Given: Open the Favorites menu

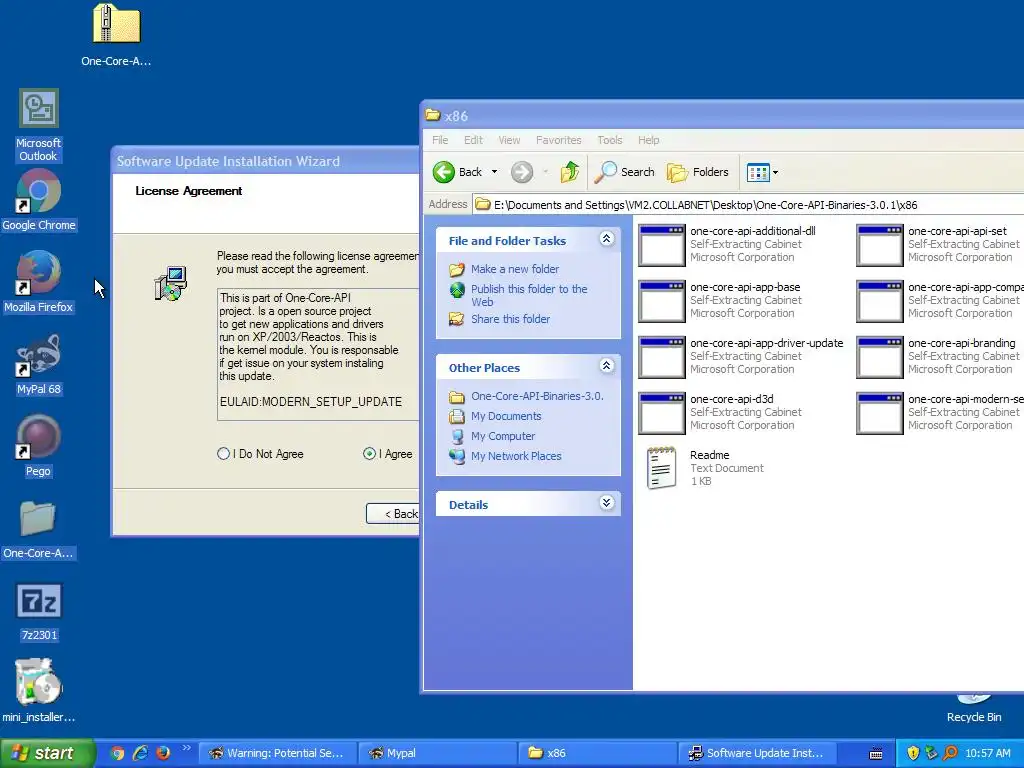Looking at the screenshot, I should 558,140.
